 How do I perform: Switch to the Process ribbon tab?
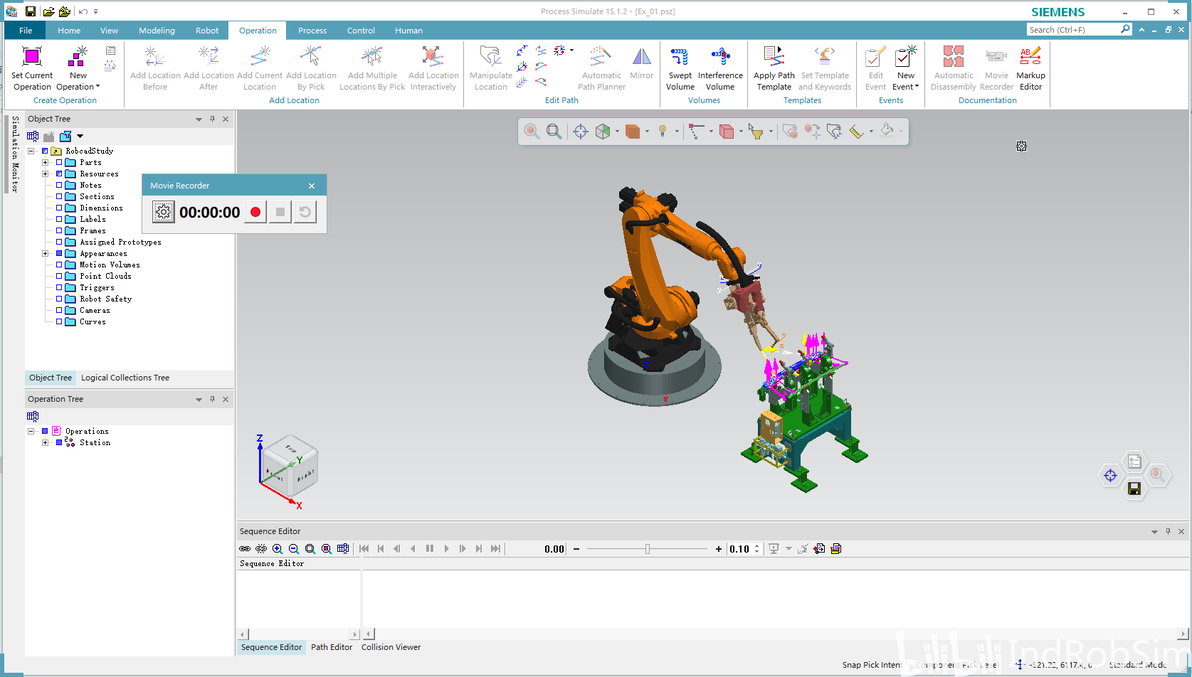tap(312, 30)
